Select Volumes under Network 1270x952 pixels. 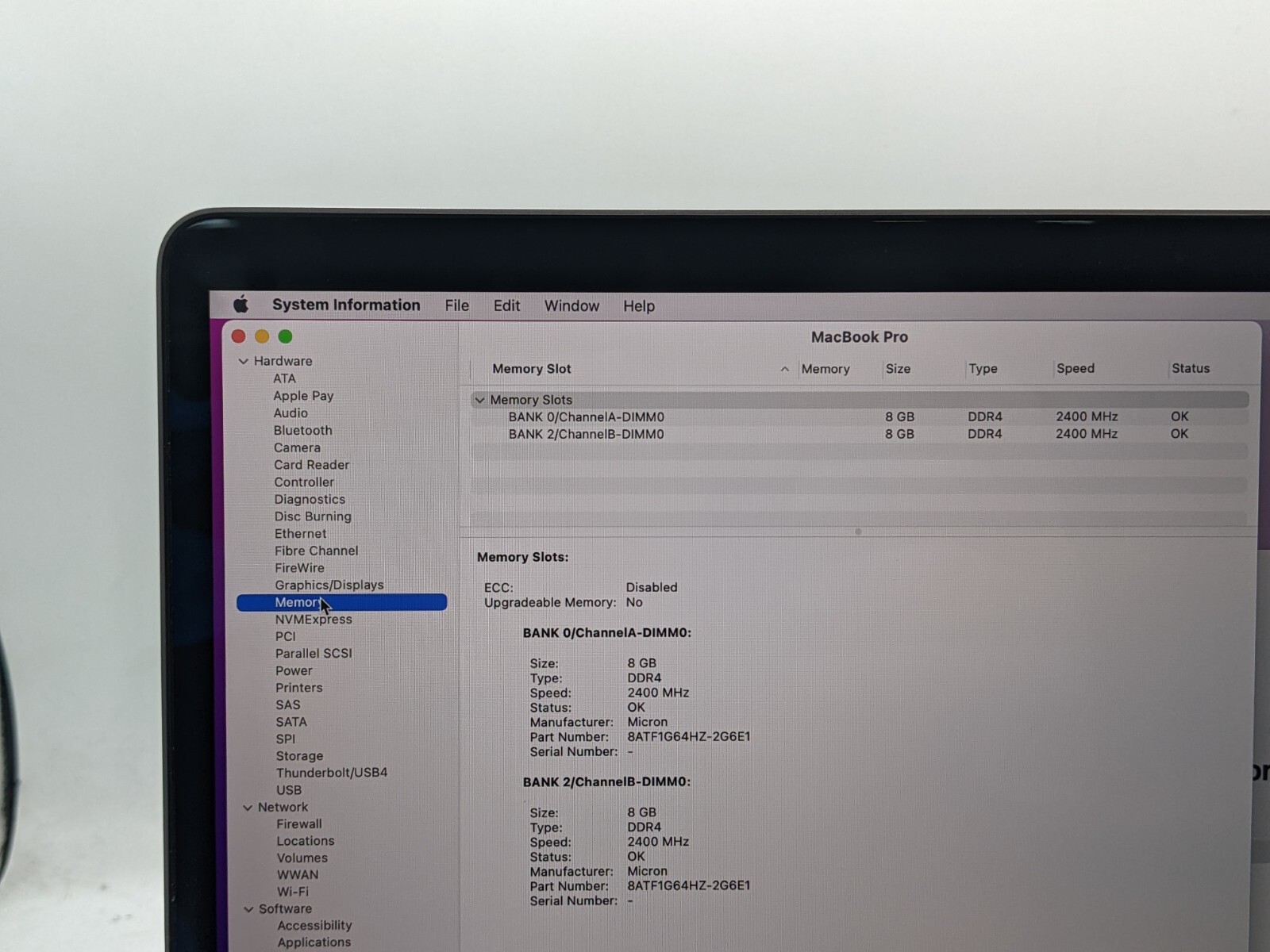click(302, 858)
